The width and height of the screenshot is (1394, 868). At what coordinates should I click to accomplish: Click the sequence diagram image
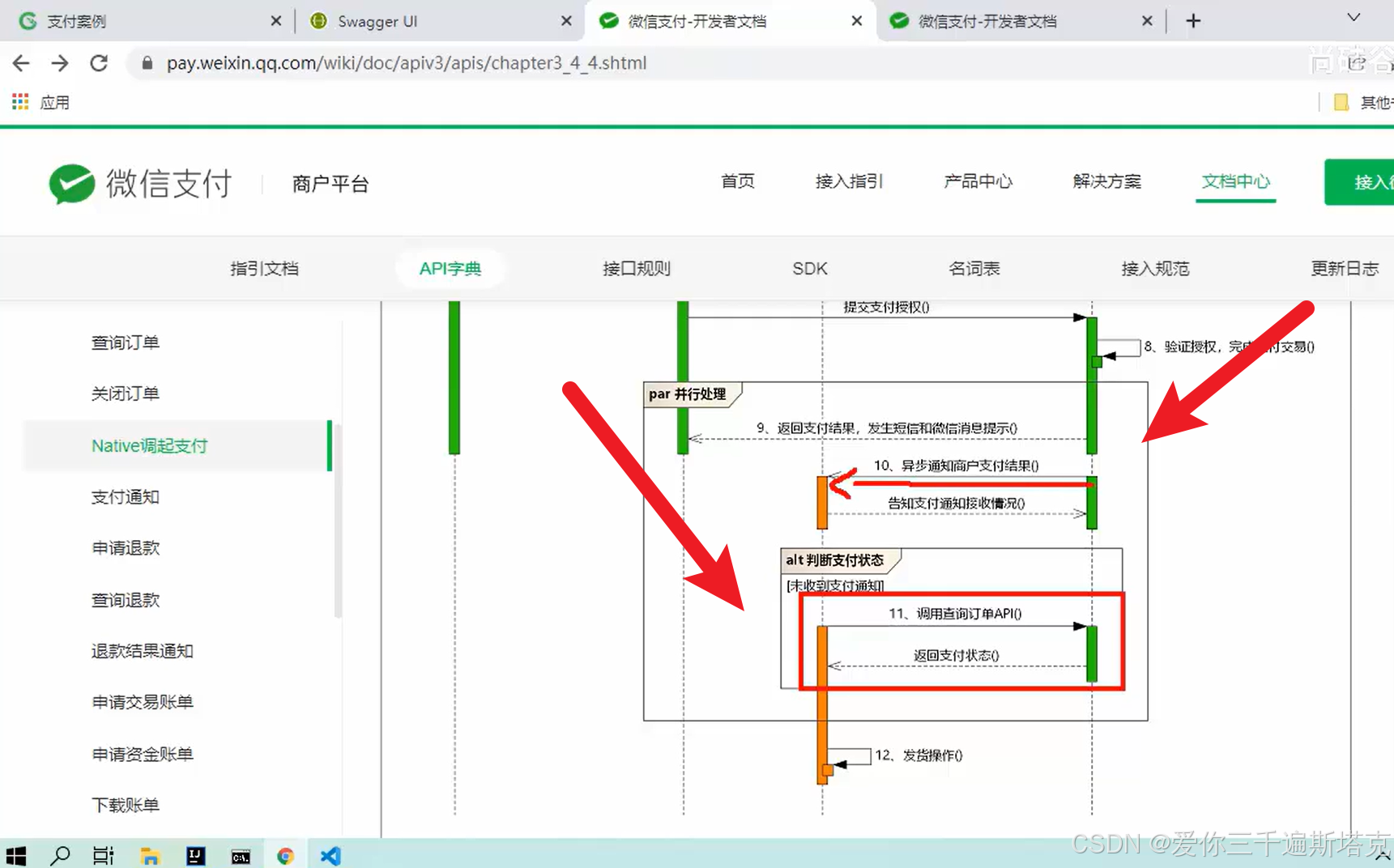click(x=865, y=569)
